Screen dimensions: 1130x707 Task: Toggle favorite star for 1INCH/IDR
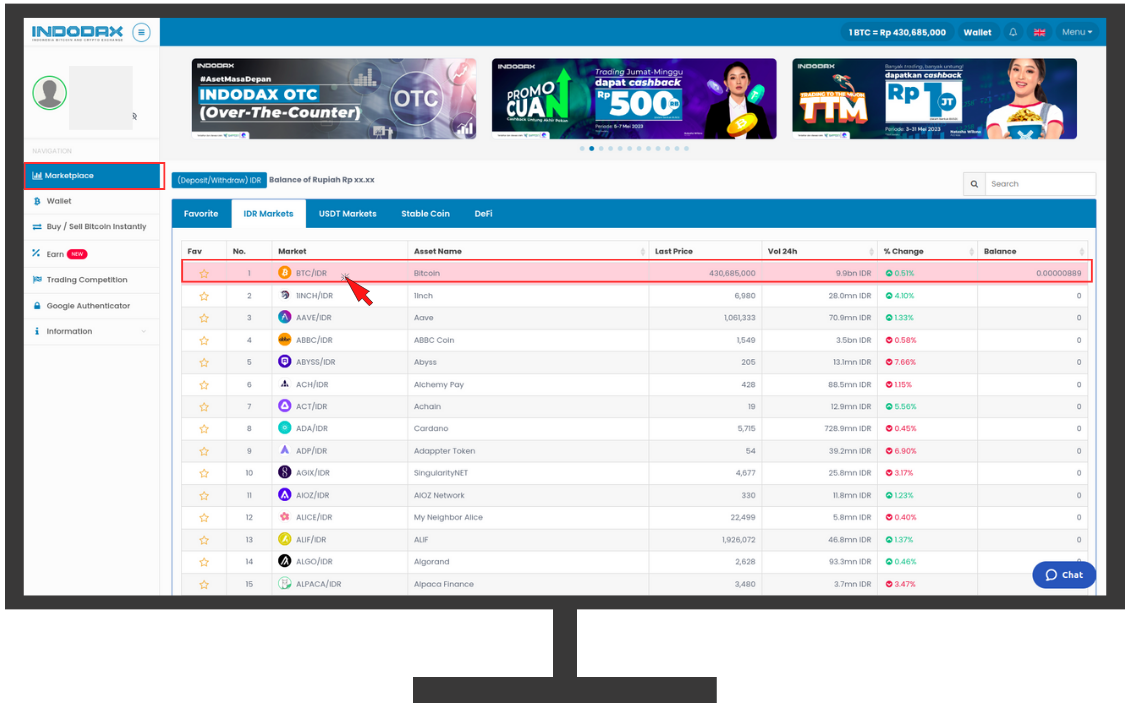pos(204,296)
